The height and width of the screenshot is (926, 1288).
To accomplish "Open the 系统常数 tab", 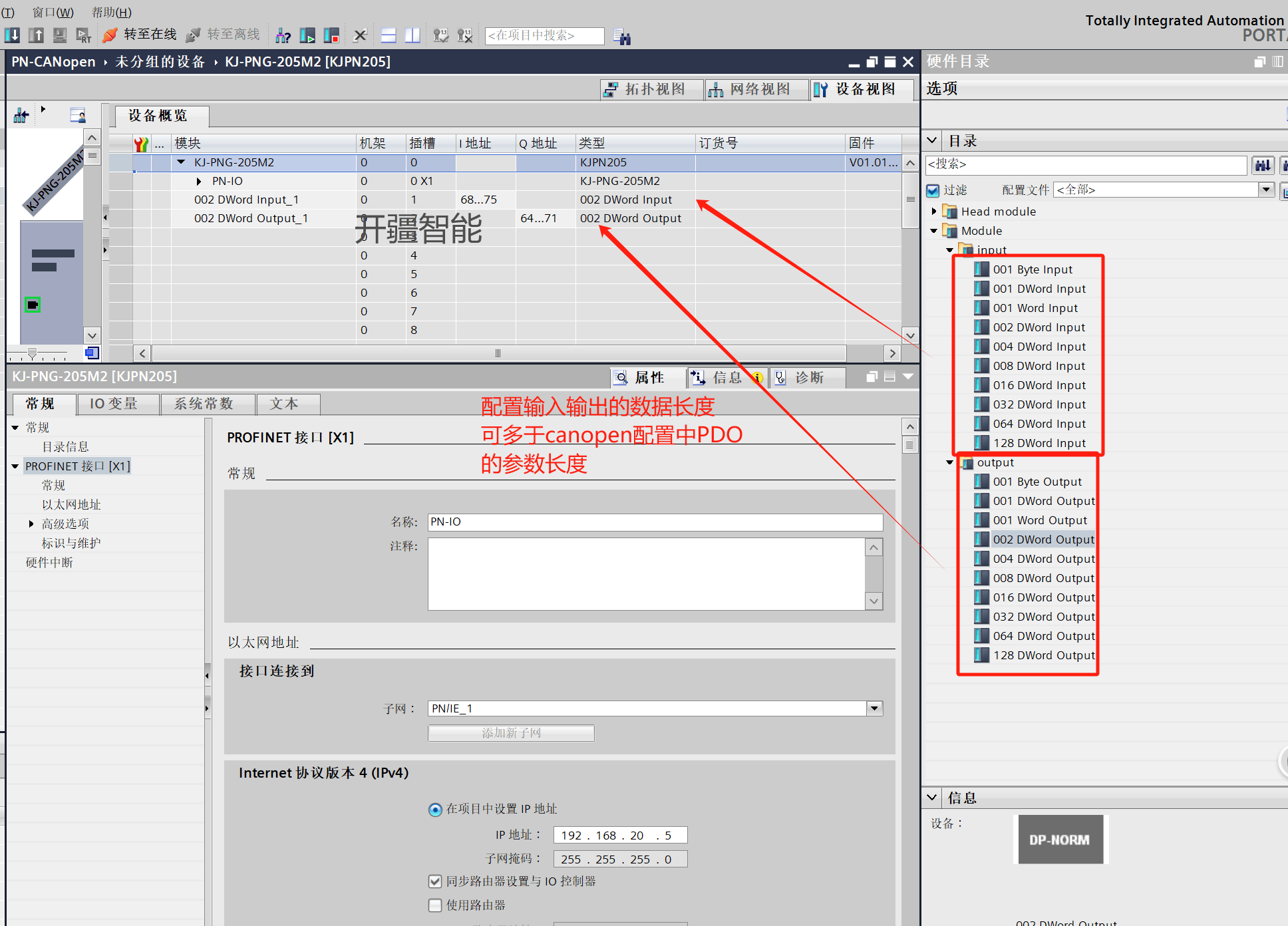I will pos(208,404).
